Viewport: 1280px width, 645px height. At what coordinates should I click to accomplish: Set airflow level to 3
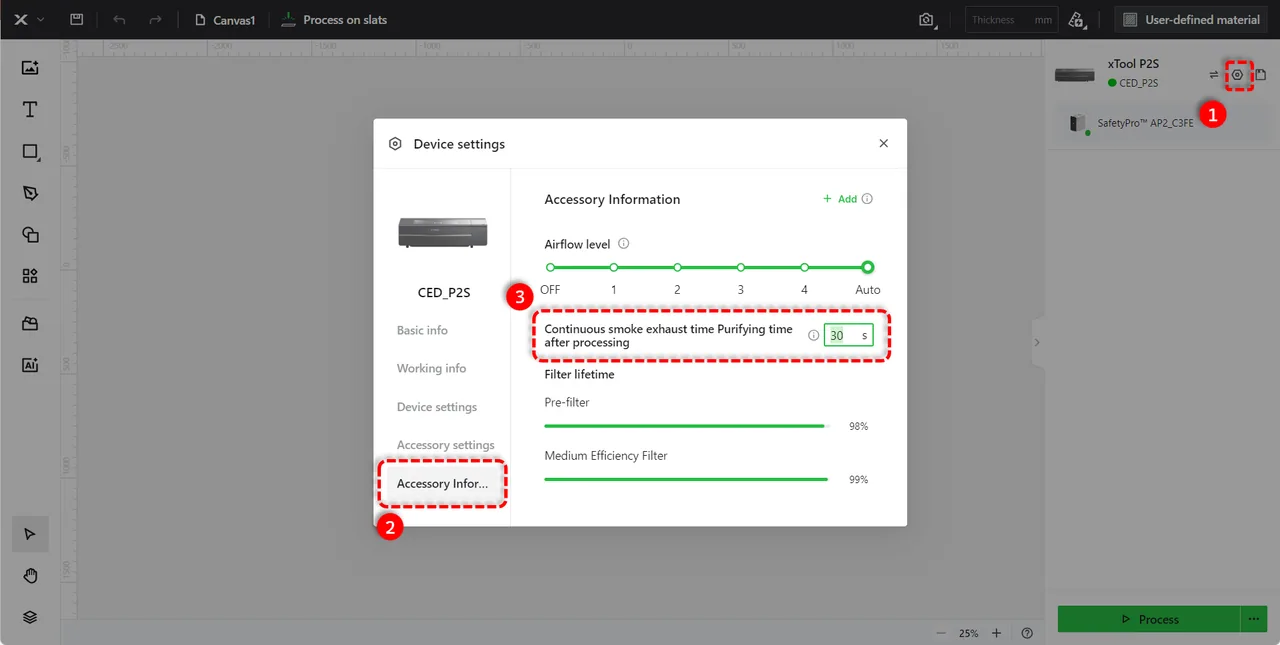(x=741, y=267)
